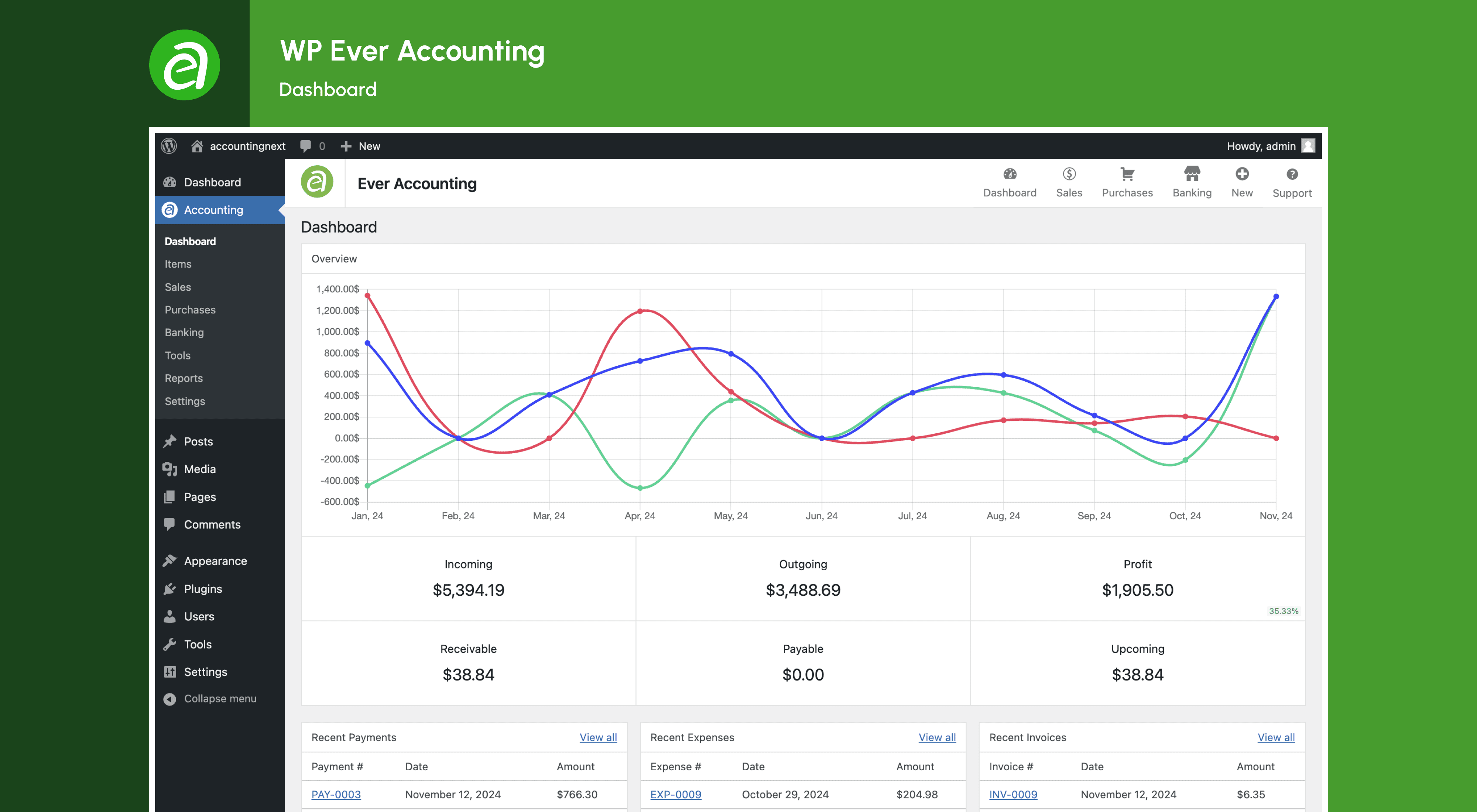
Task: Click the Appearance brush icon
Action: pos(170,561)
